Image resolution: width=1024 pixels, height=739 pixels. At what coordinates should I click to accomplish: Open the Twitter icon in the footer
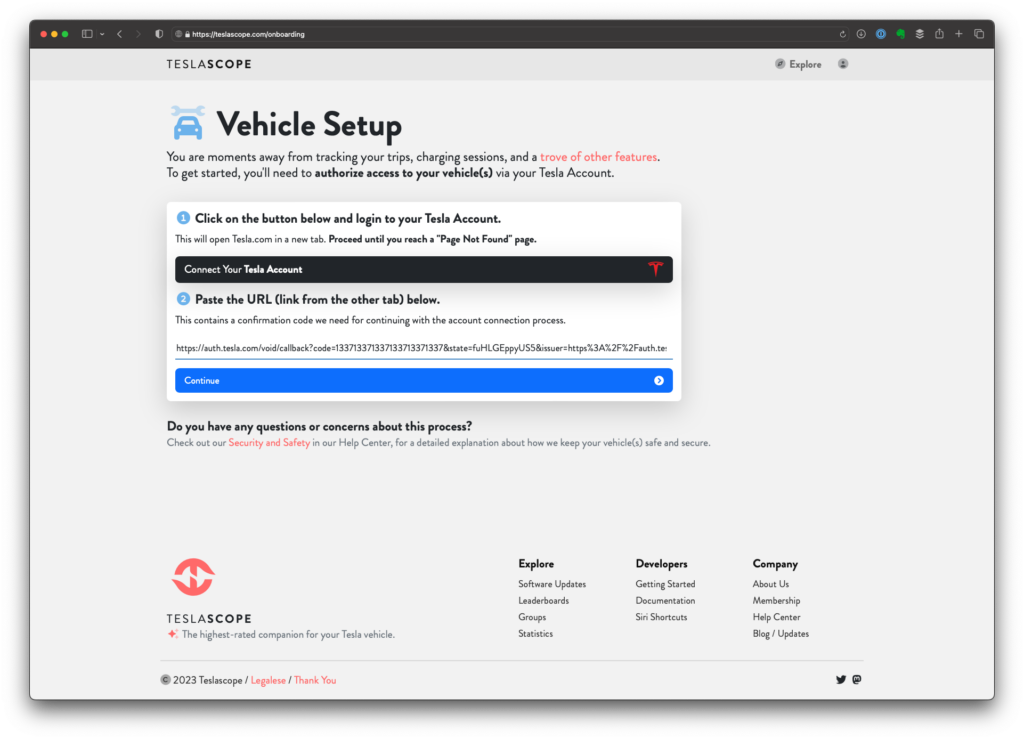[x=841, y=679]
